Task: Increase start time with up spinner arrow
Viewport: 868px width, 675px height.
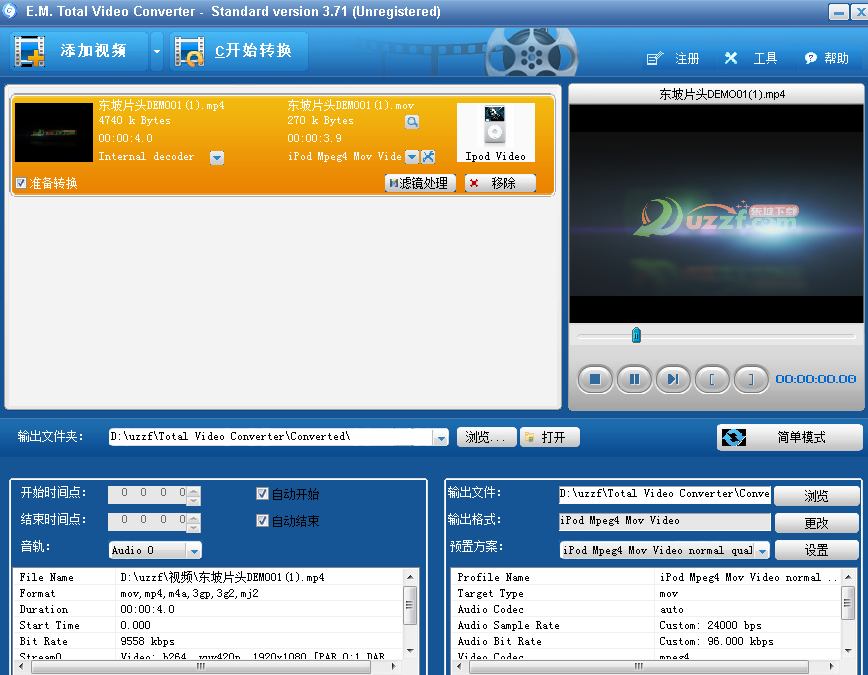Action: click(194, 491)
